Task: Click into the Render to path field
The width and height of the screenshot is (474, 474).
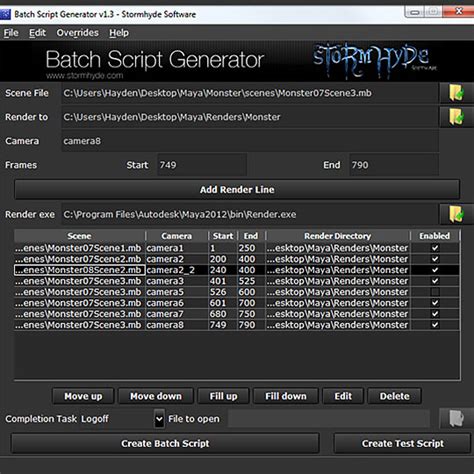Action: coord(250,117)
